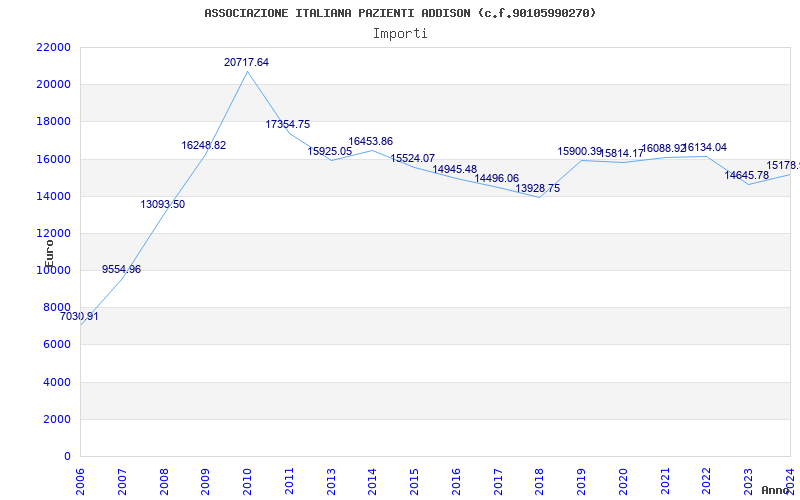
Task: Click the y-axis value 10000
Action: (x=54, y=270)
